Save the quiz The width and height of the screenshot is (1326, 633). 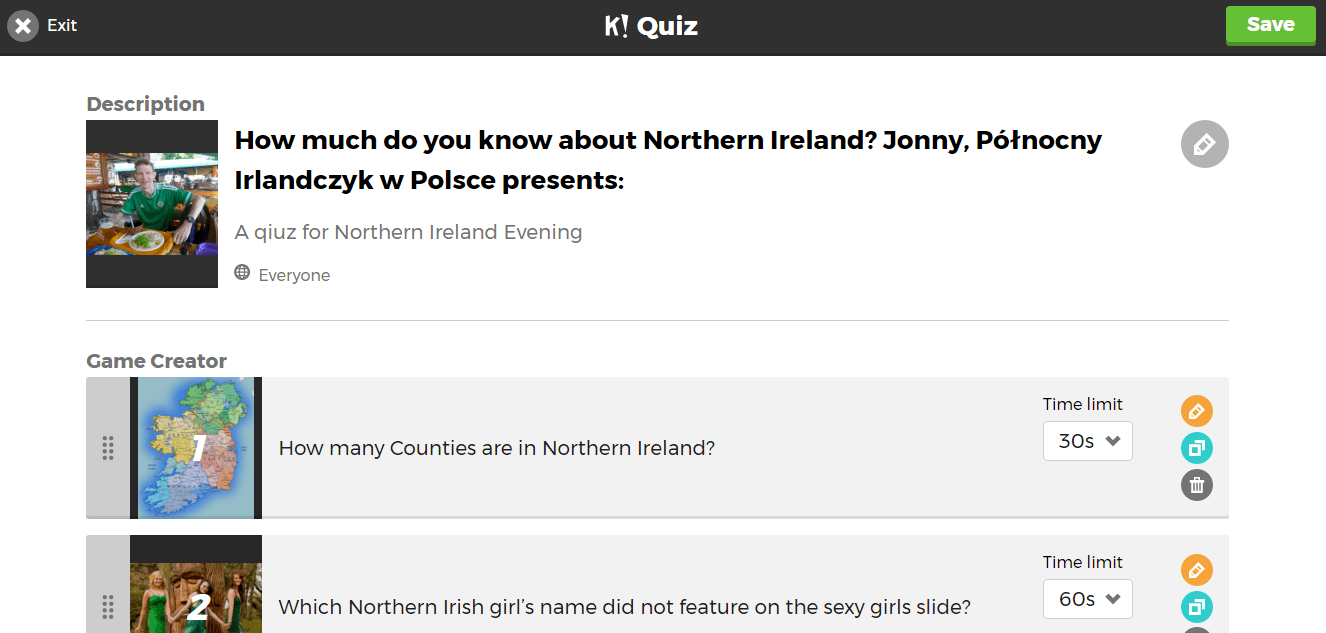(1271, 25)
